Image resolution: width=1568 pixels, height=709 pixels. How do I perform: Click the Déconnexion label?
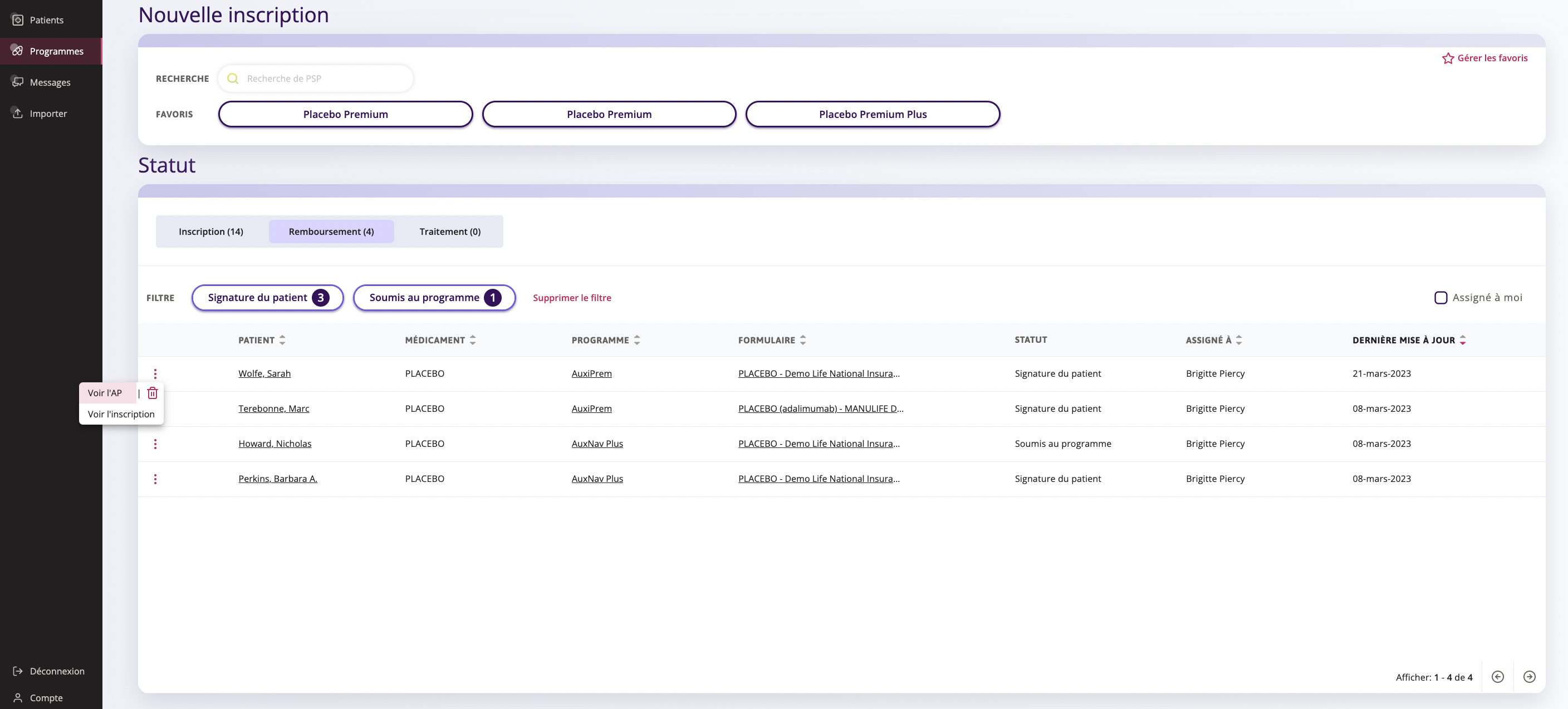point(57,671)
